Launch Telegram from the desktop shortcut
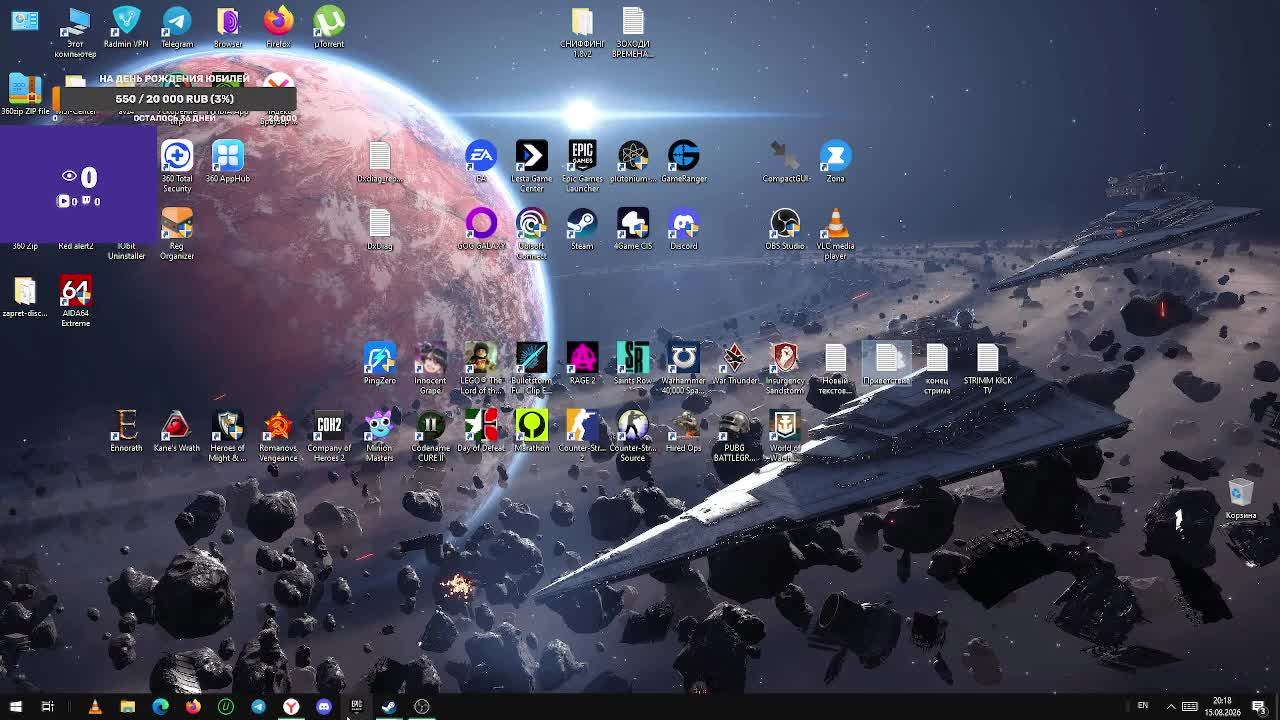The image size is (1280, 720). point(177,27)
